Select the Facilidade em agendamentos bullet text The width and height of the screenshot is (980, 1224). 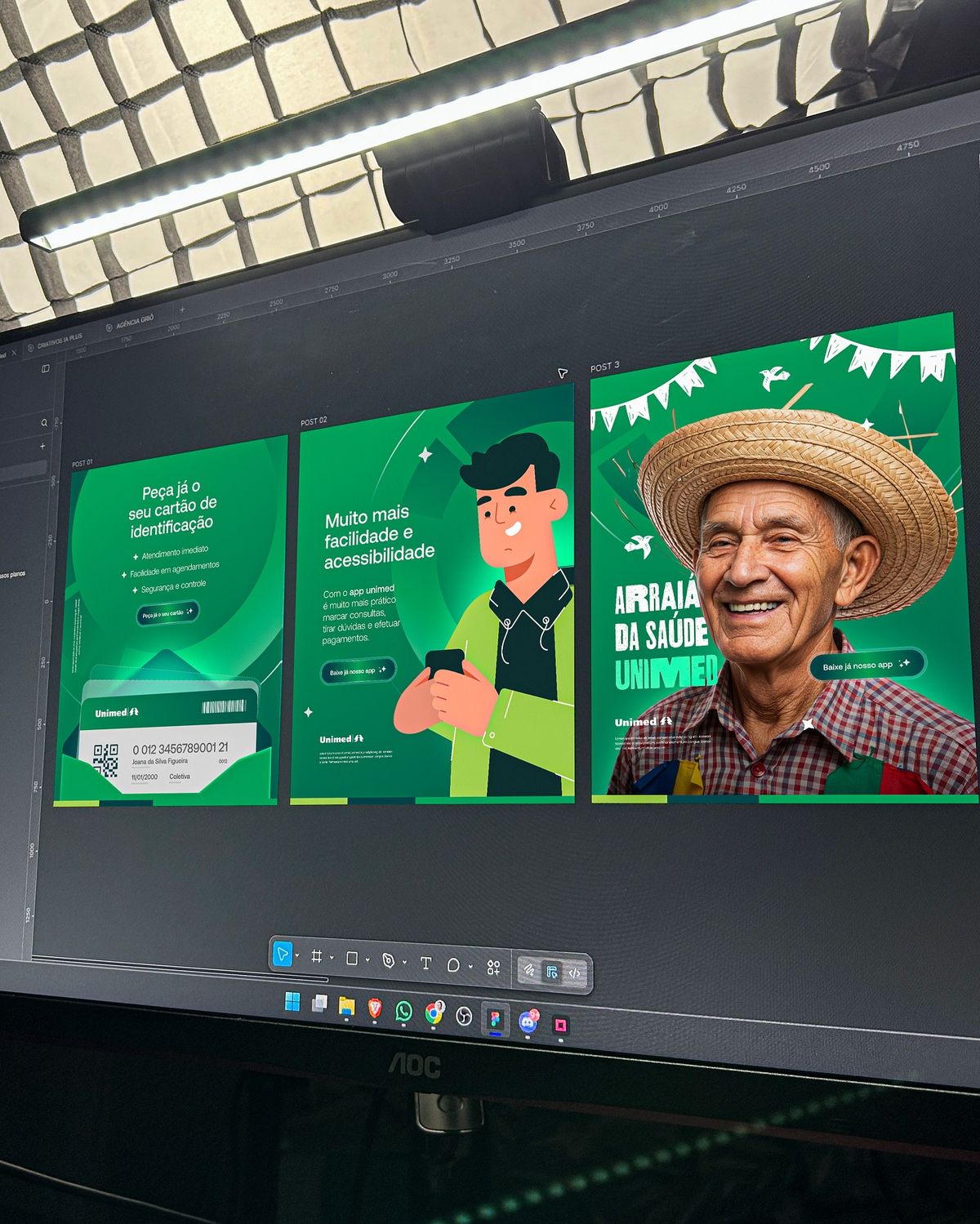[174, 569]
